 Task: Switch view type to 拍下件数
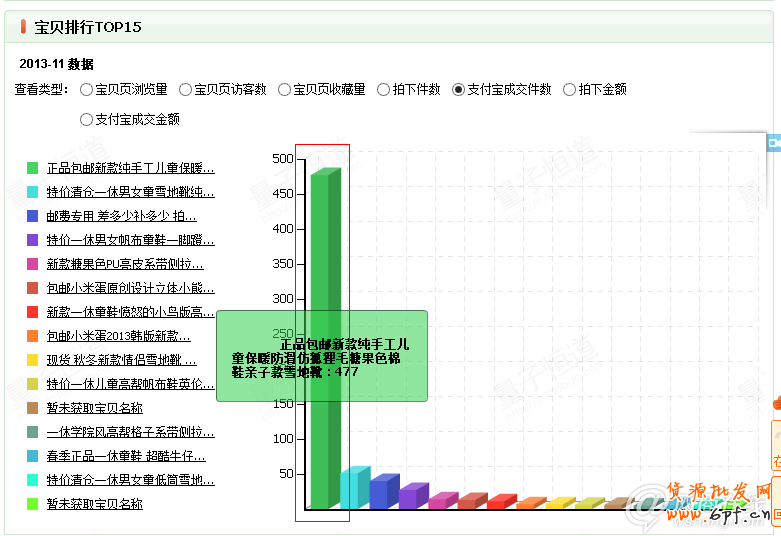(x=384, y=90)
